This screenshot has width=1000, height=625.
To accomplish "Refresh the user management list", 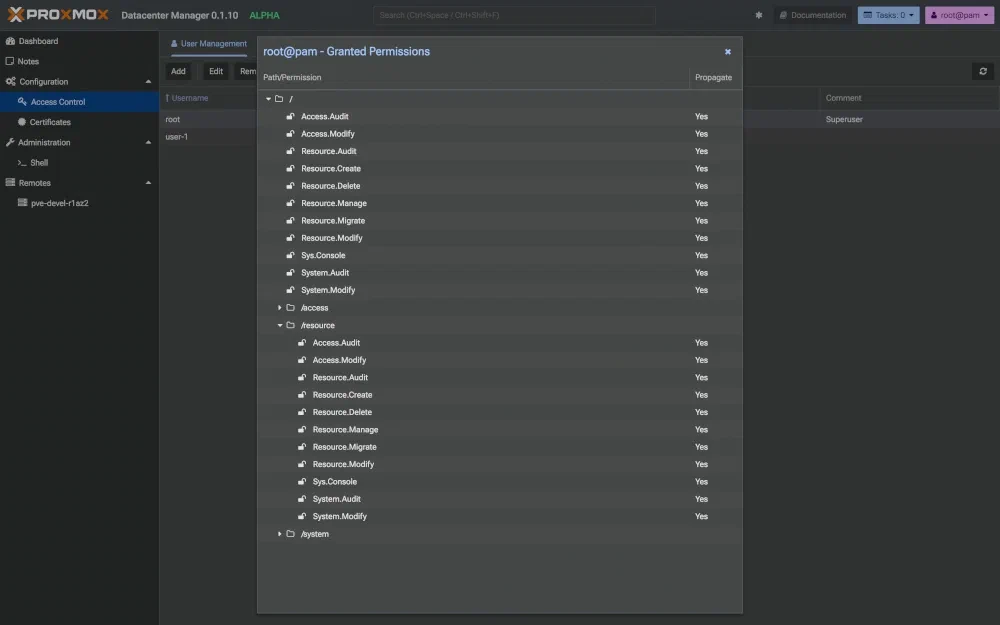I will coord(982,71).
